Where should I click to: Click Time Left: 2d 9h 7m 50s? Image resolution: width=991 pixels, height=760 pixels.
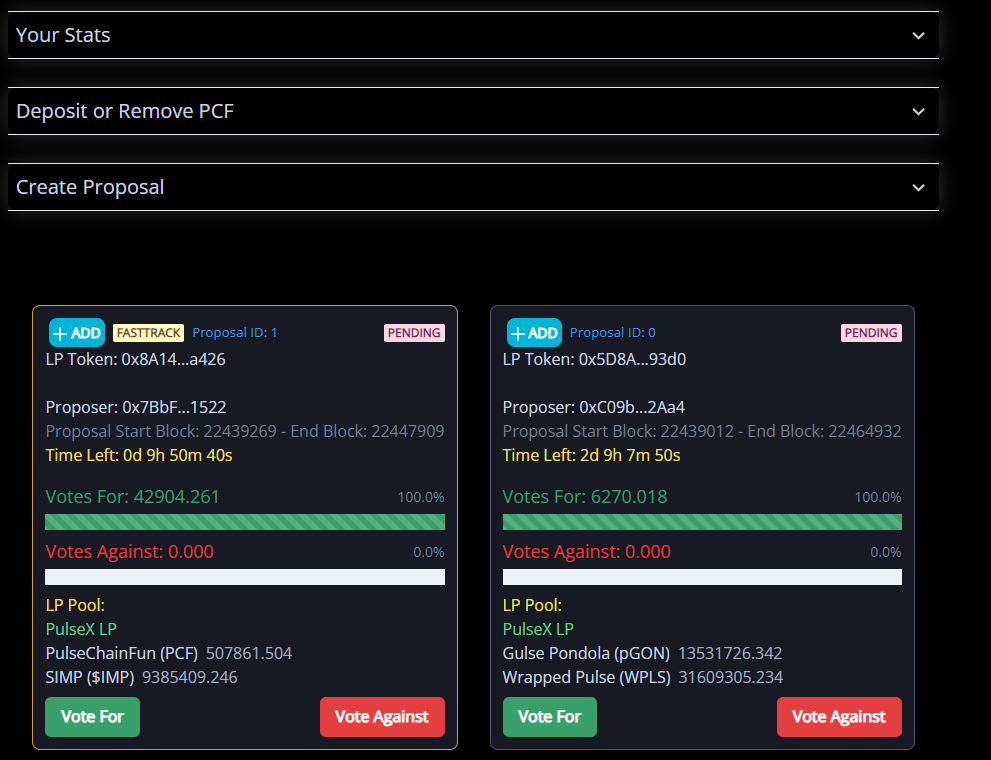pyautogui.click(x=592, y=455)
